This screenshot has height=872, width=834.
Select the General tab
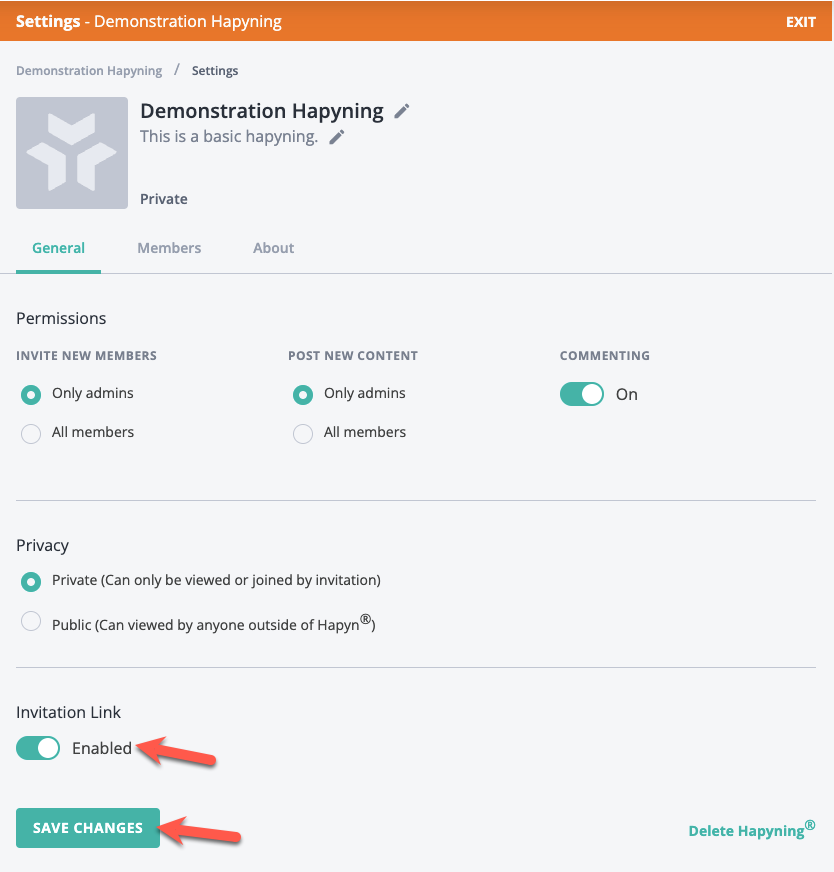click(x=58, y=248)
